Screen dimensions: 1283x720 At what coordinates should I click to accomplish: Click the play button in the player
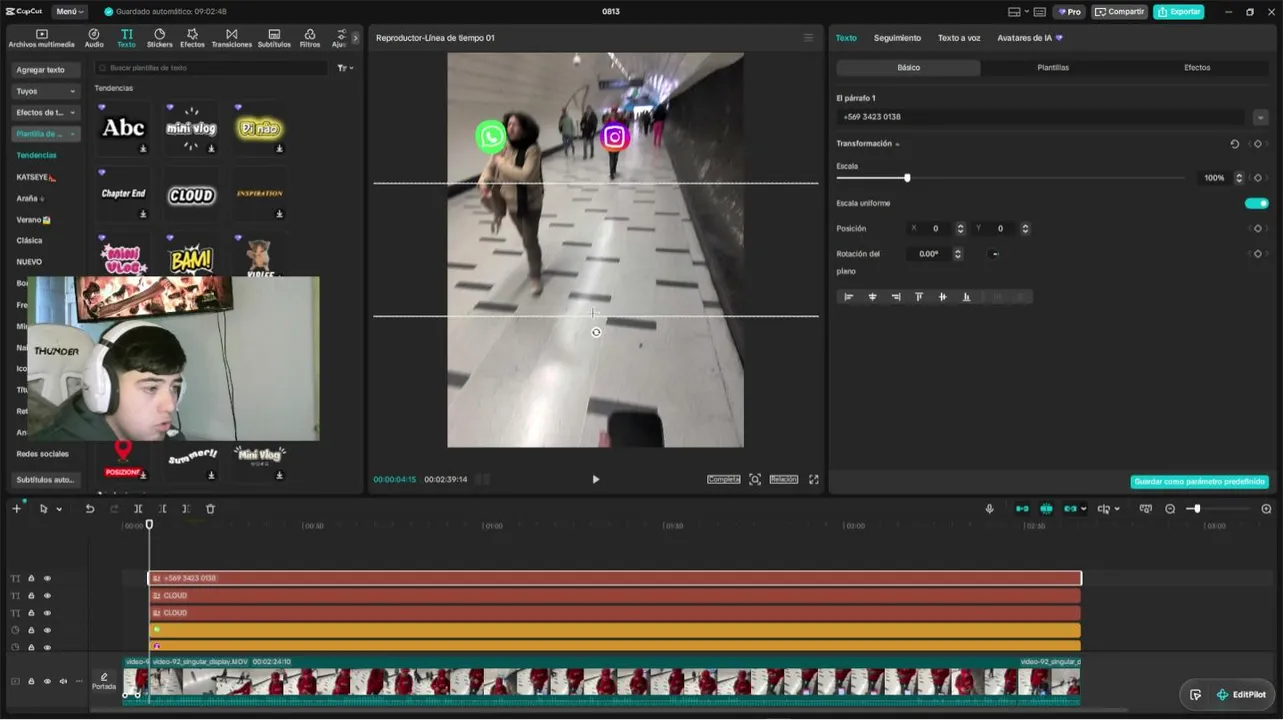(596, 480)
